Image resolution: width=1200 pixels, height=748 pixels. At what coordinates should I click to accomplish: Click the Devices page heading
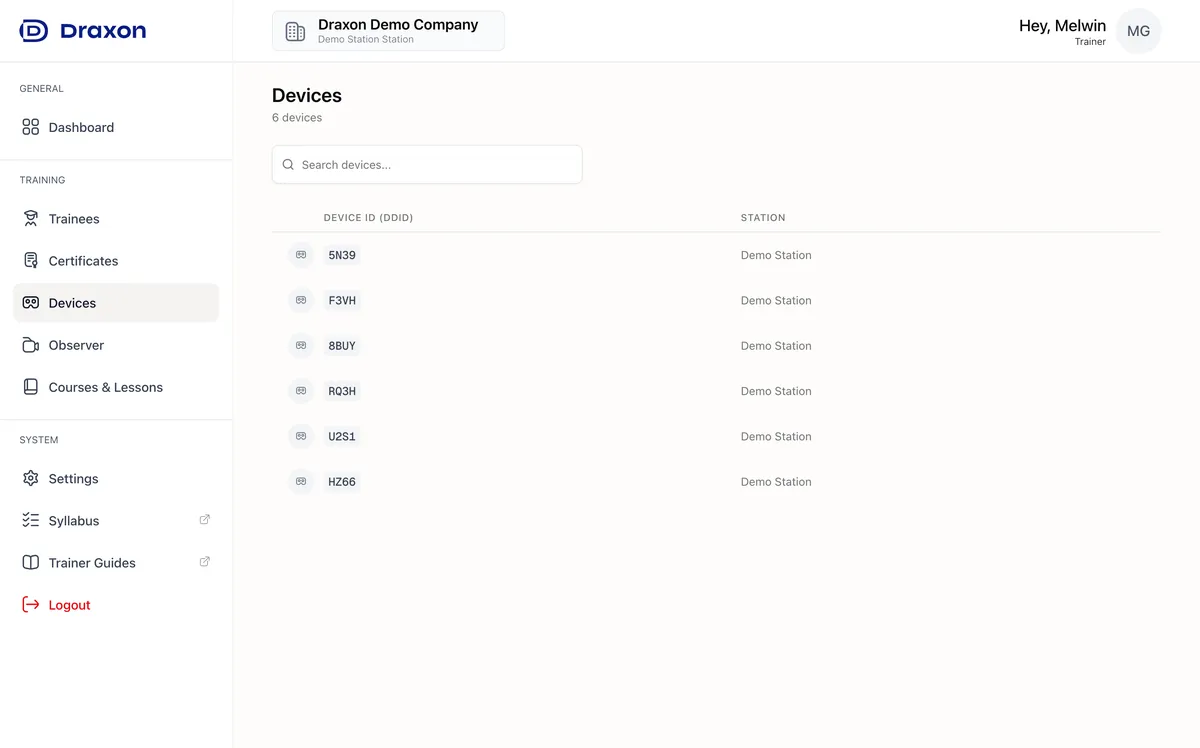click(307, 96)
